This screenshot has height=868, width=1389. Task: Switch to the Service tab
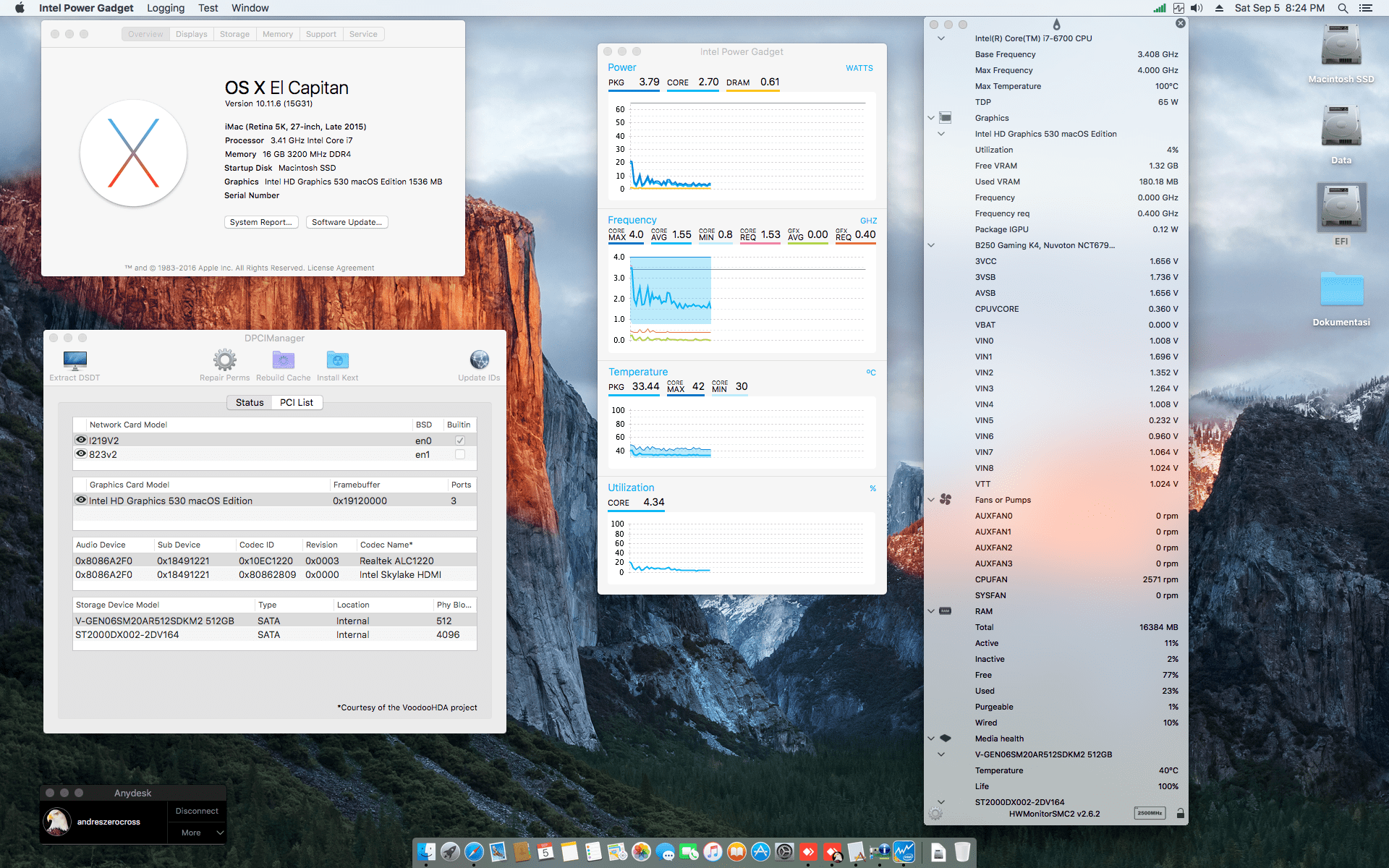[x=364, y=34]
